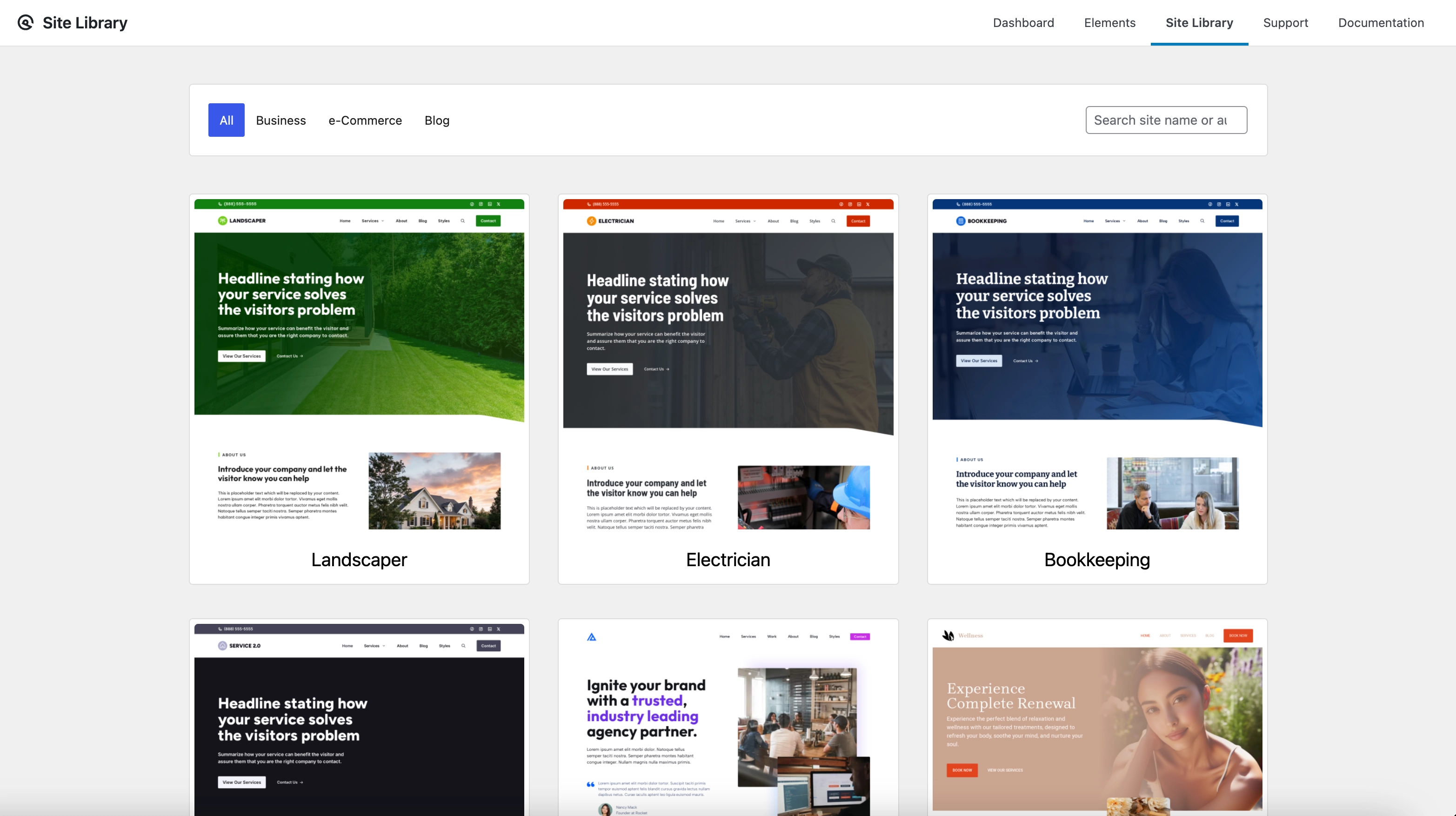Select the All filter button
Viewport: 1456px width, 816px height.
[x=226, y=120]
